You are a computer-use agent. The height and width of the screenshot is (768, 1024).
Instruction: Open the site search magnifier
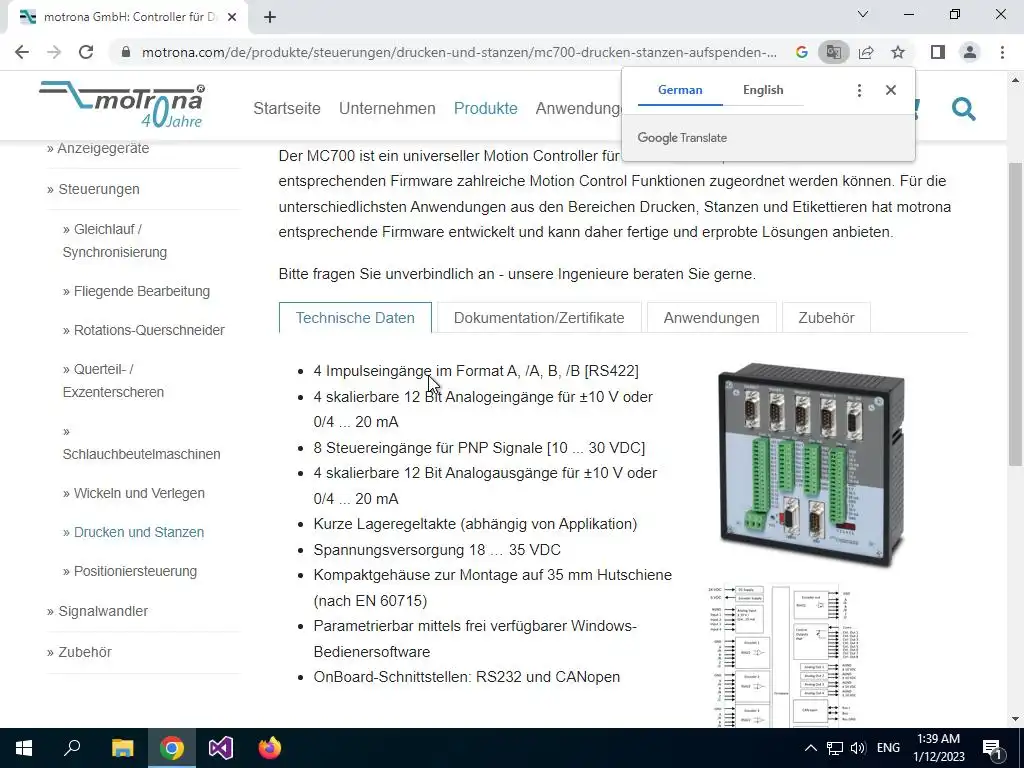tap(963, 109)
